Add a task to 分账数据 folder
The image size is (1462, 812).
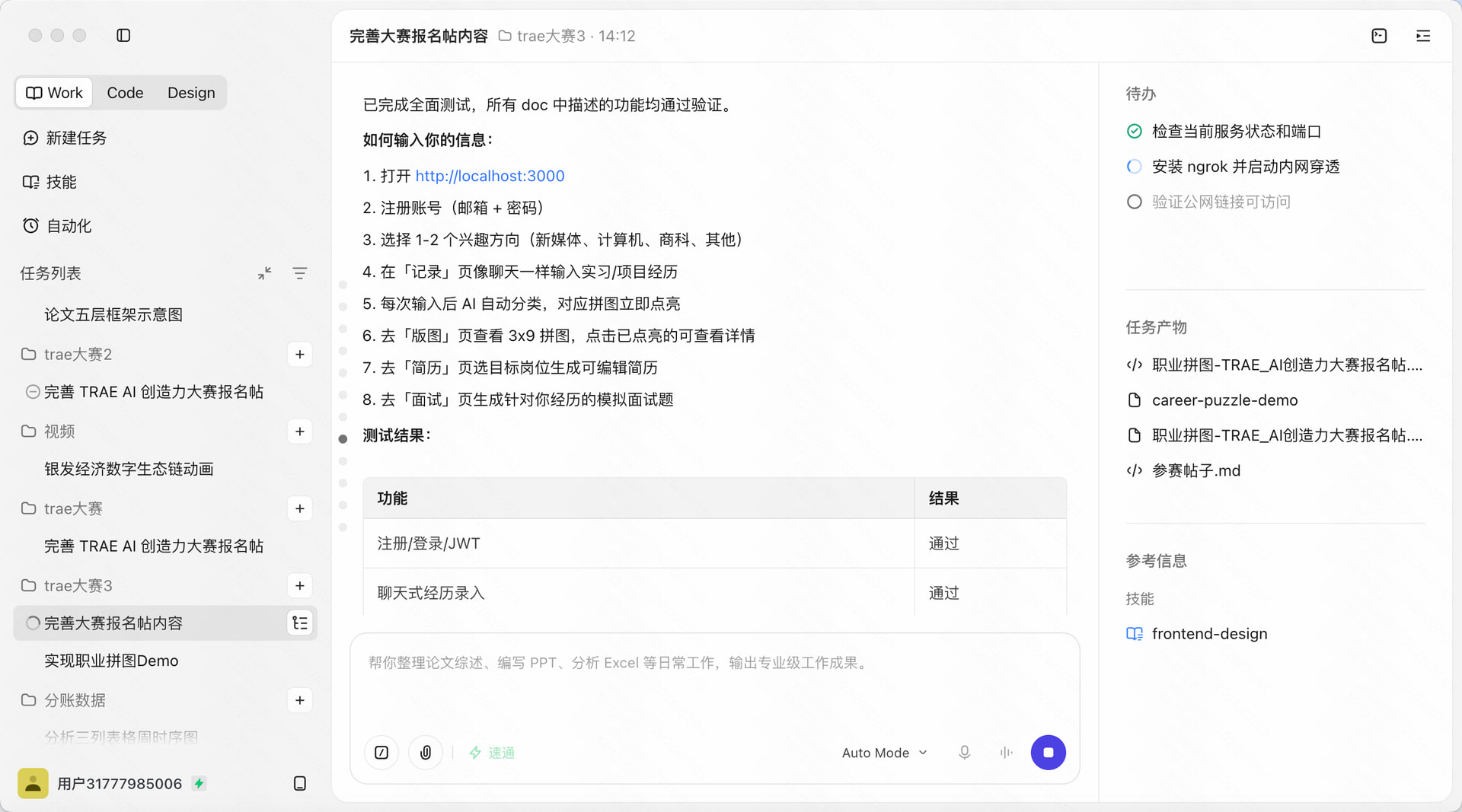[300, 700]
